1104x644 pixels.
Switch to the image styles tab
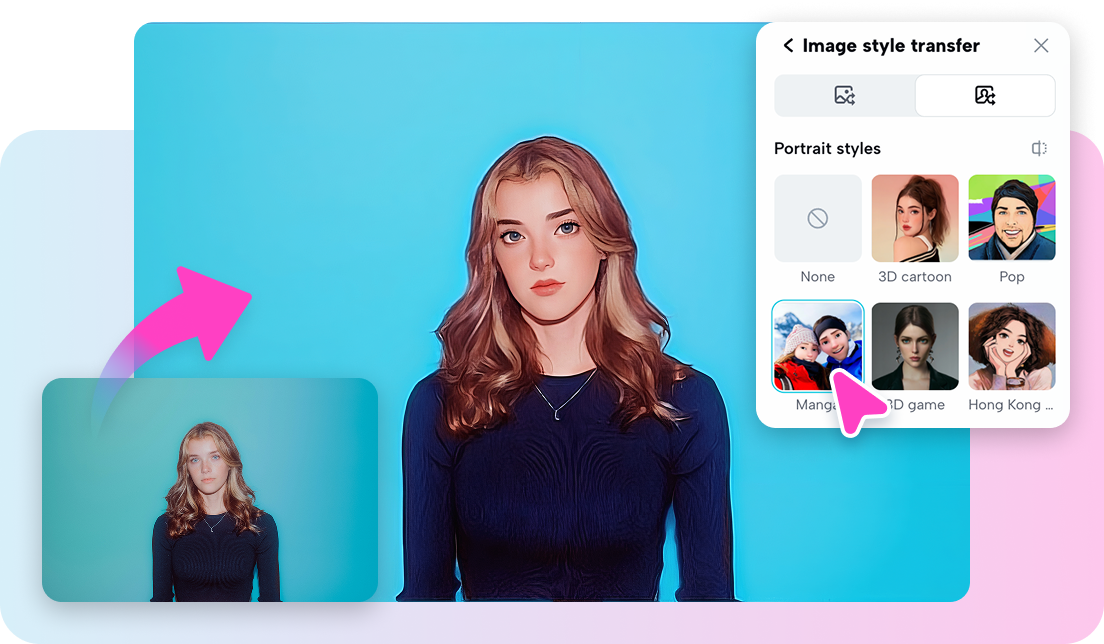(x=844, y=95)
